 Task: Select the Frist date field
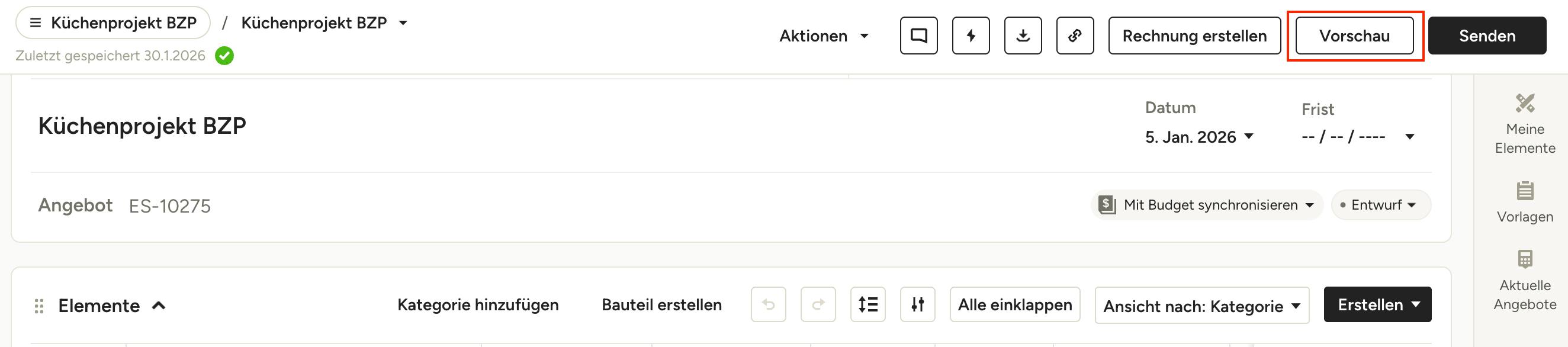tap(1357, 137)
